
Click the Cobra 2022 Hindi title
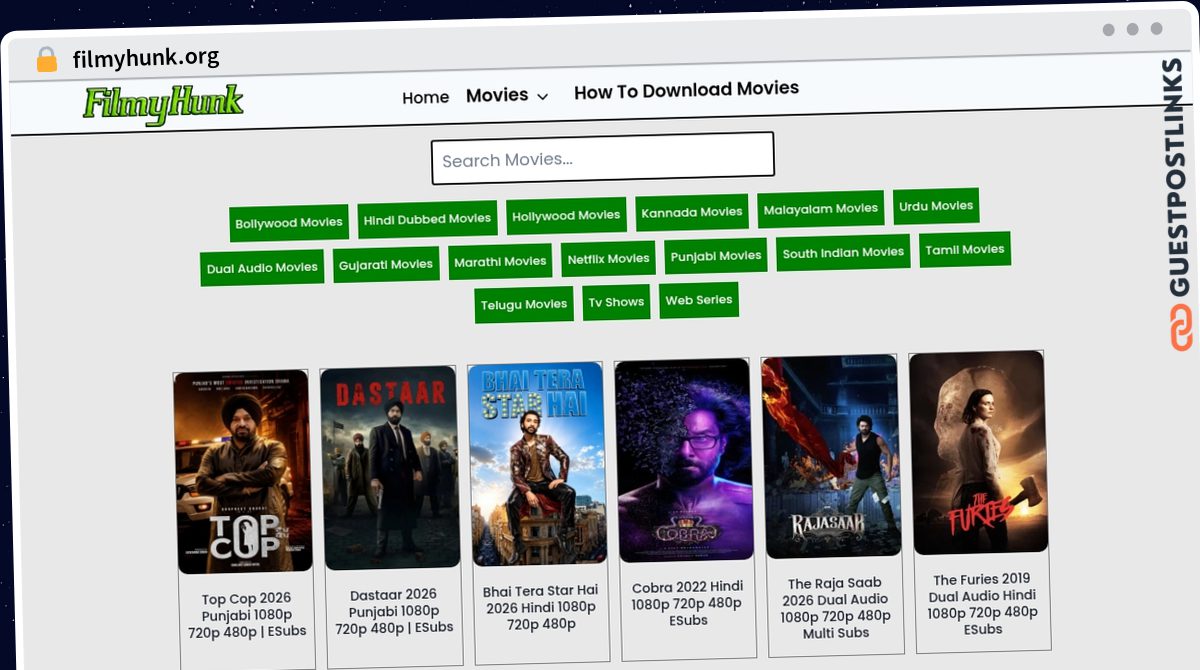(688, 604)
